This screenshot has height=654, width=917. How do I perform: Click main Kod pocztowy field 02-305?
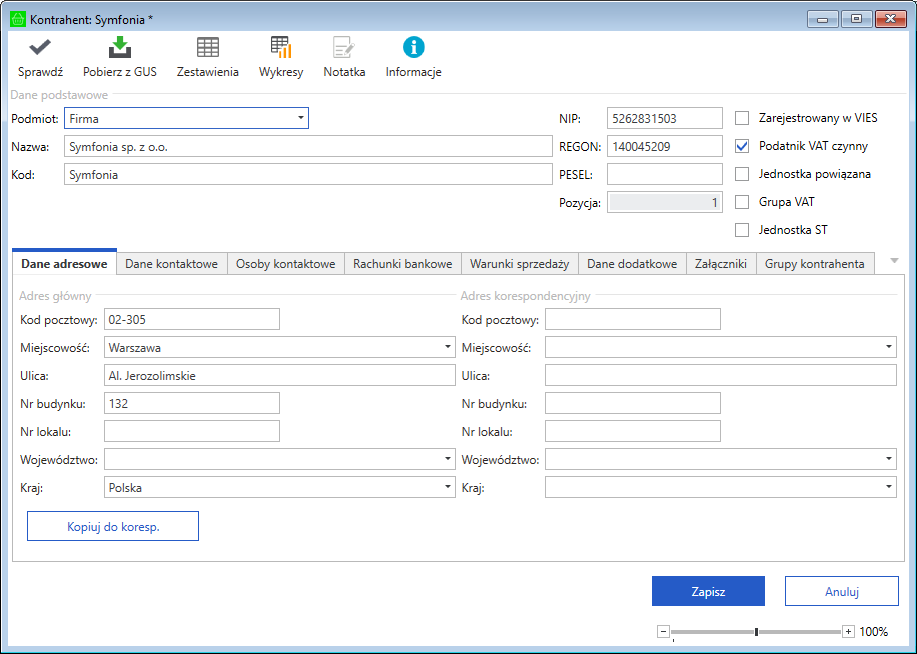coord(192,319)
